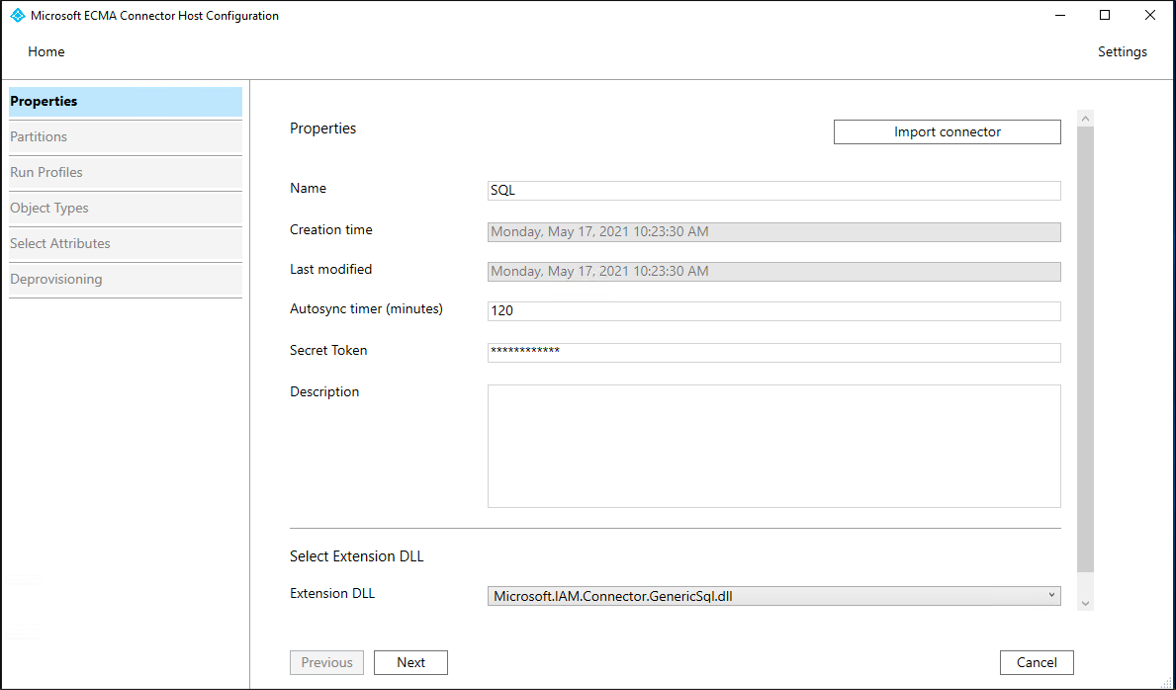
Task: Switch to Object Types page
Action: pyautogui.click(x=125, y=208)
